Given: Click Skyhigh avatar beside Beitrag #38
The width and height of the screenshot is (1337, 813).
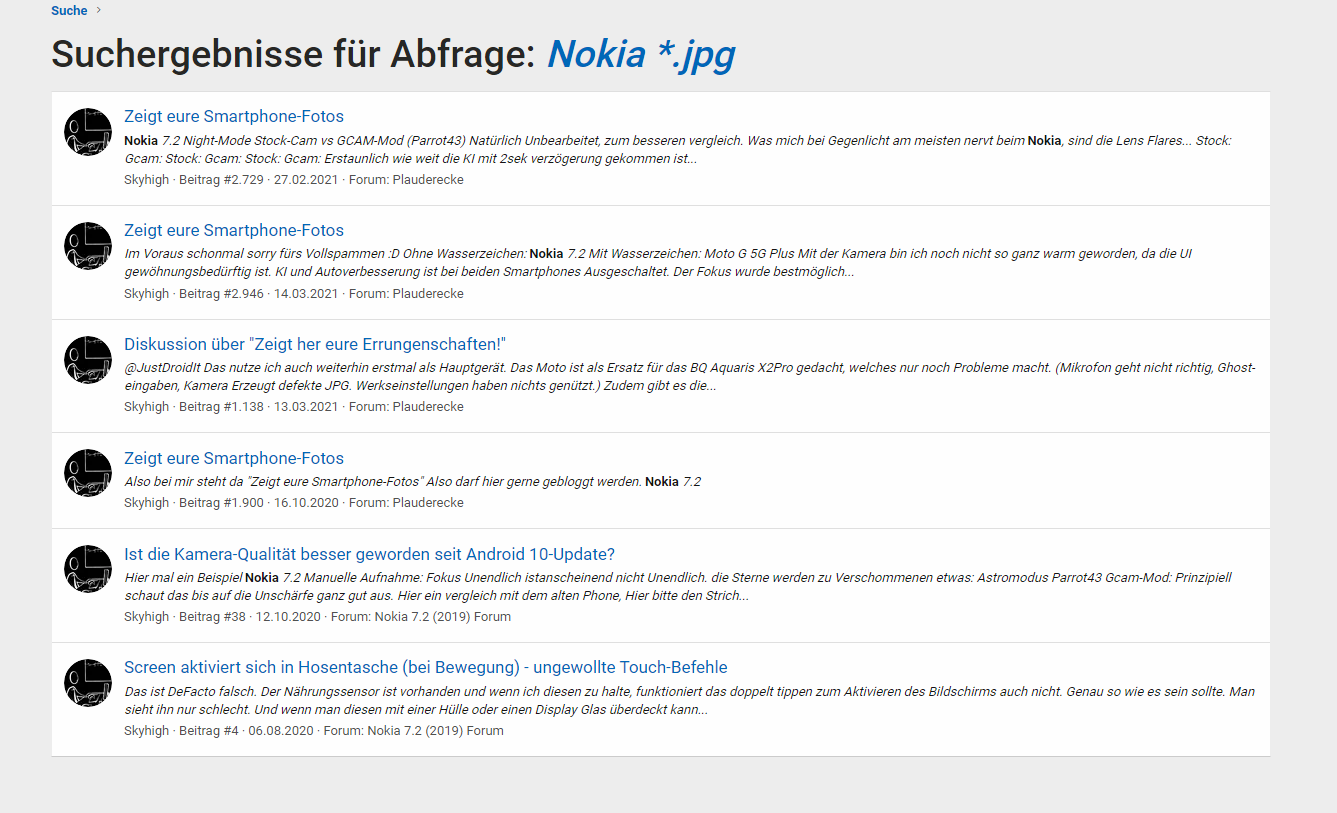Looking at the screenshot, I should tap(88, 569).
